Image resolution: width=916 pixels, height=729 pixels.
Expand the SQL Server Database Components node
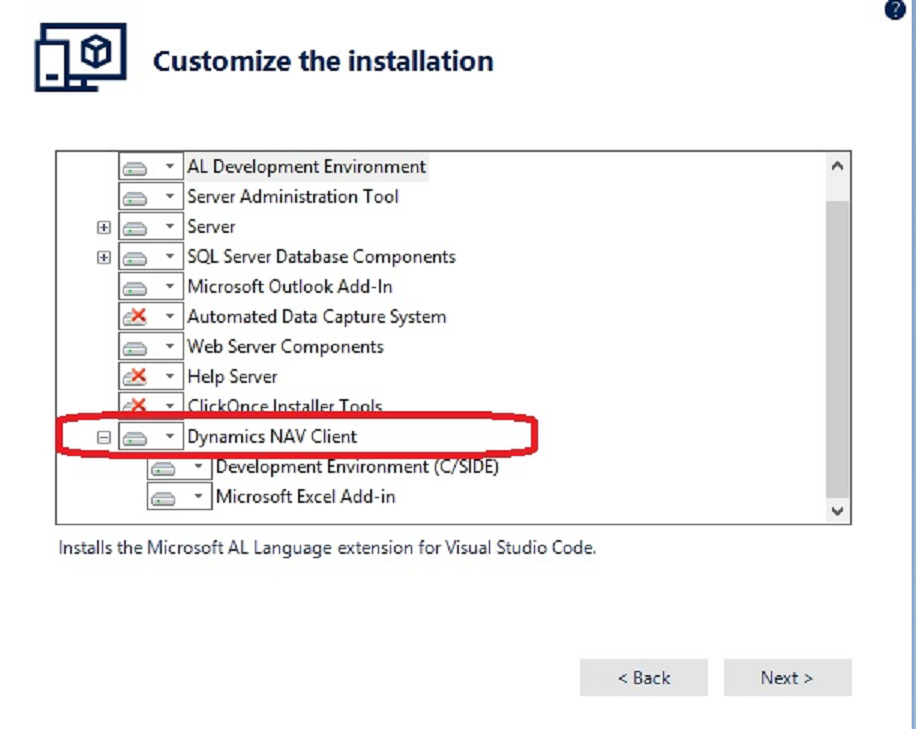(103, 257)
